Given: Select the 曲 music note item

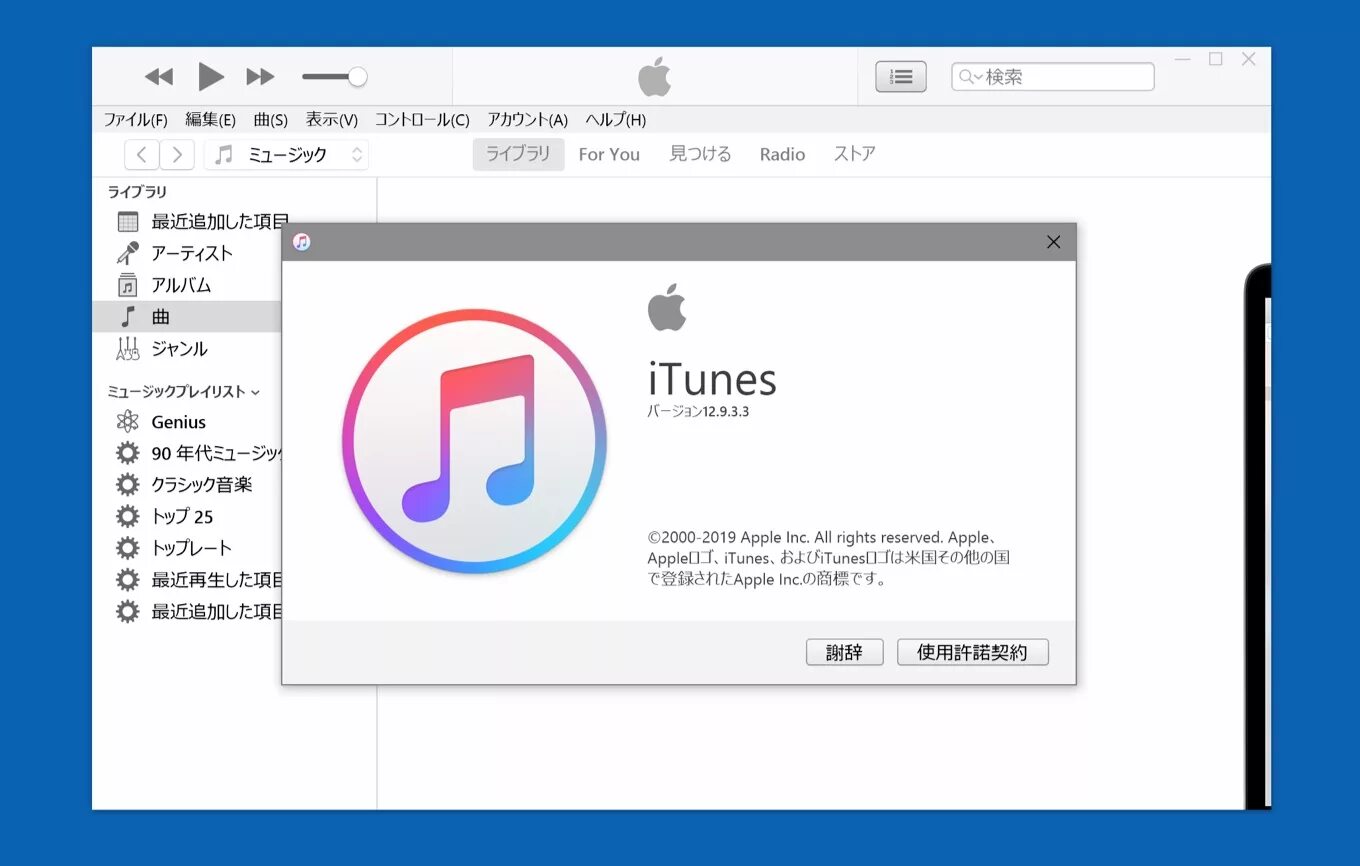Looking at the screenshot, I should pyautogui.click(x=186, y=317).
